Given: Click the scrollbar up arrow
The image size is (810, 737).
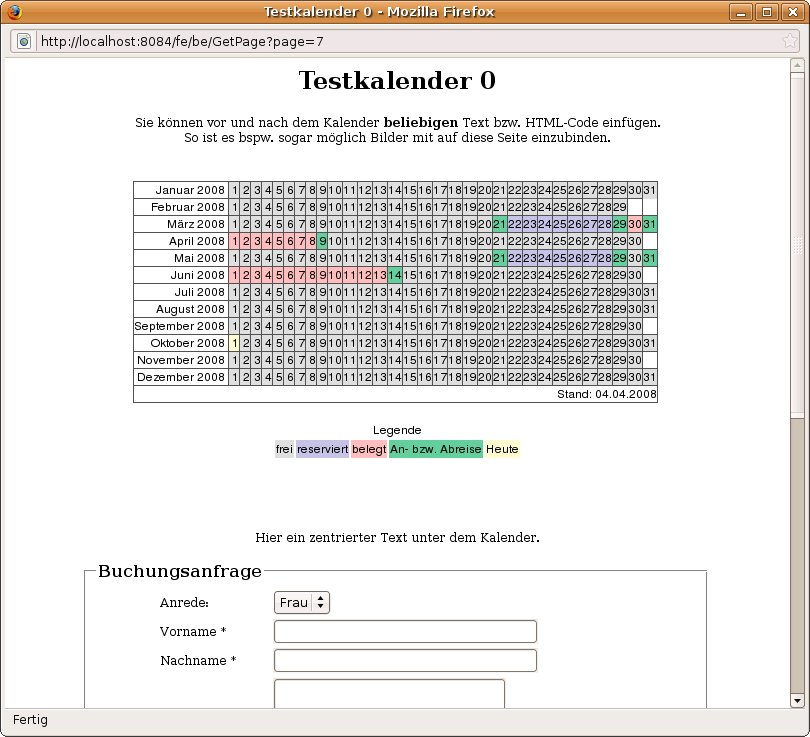Looking at the screenshot, I should pos(797,66).
